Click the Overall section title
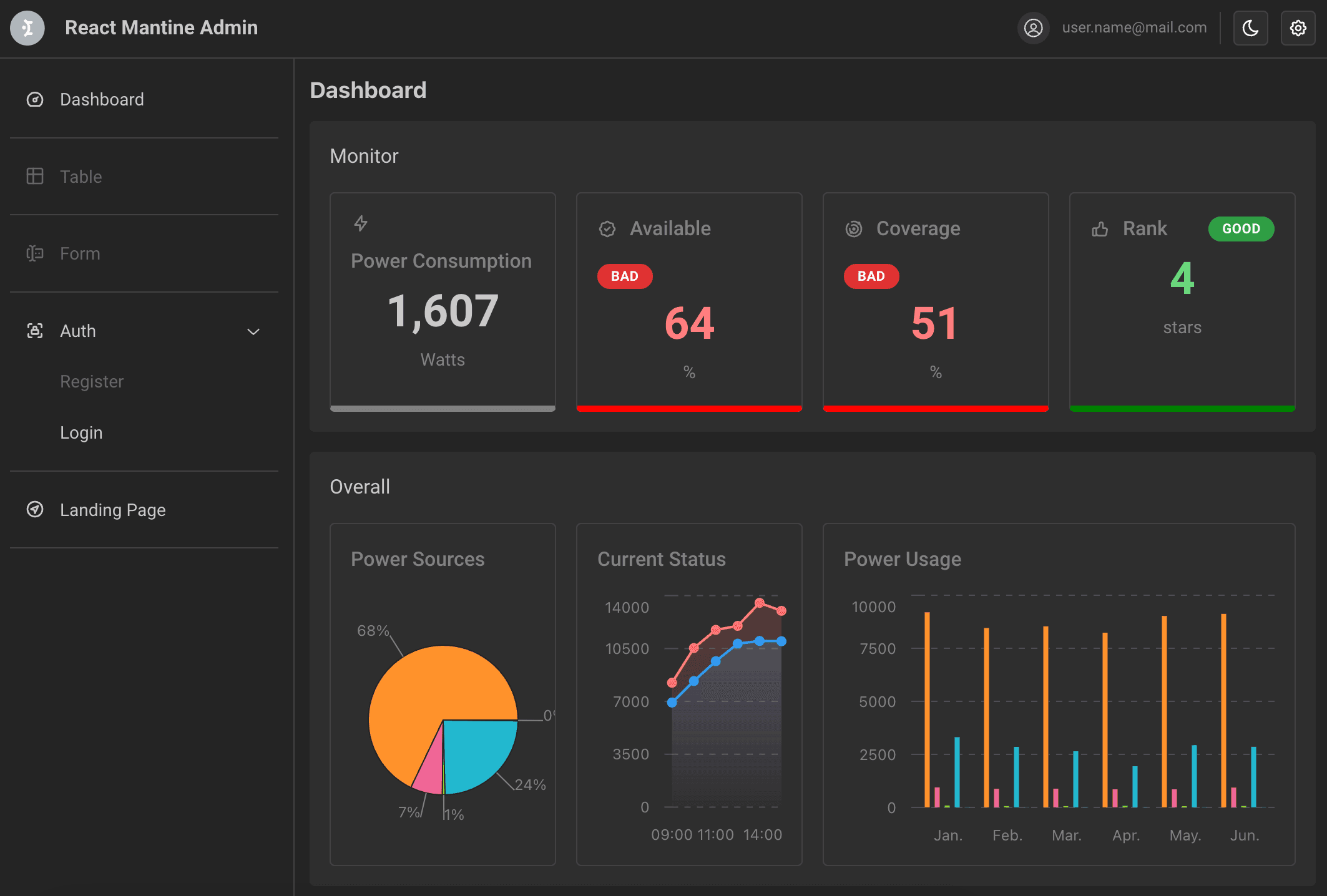1327x896 pixels. [360, 487]
